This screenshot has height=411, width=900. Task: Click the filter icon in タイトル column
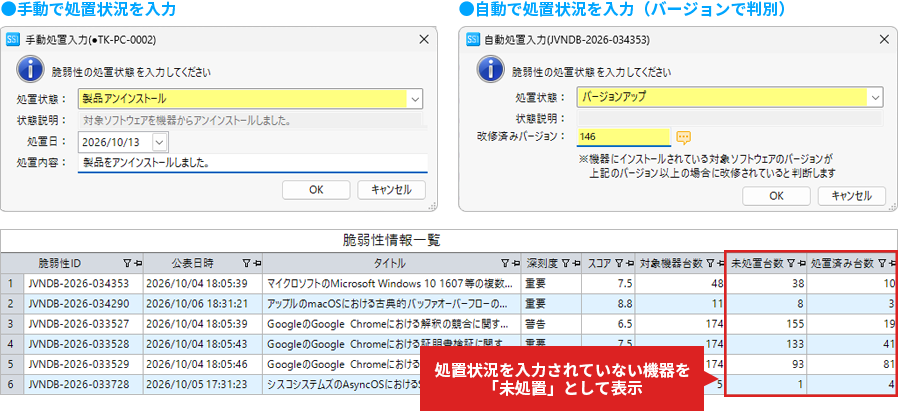[505, 263]
